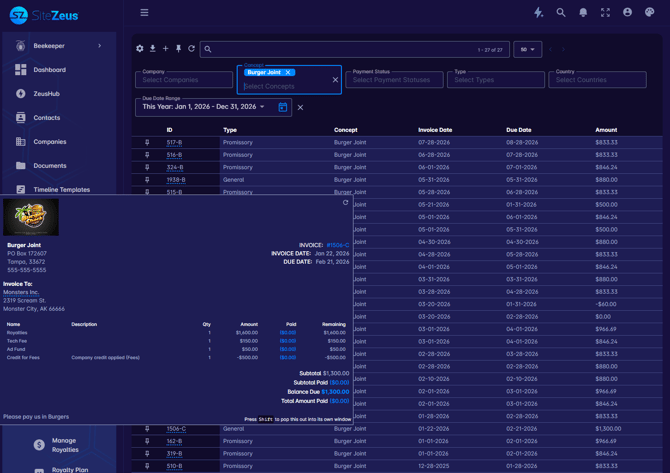The height and width of the screenshot is (473, 670).
Task: Pin the 516-B invoice row
Action: [x=147, y=155]
